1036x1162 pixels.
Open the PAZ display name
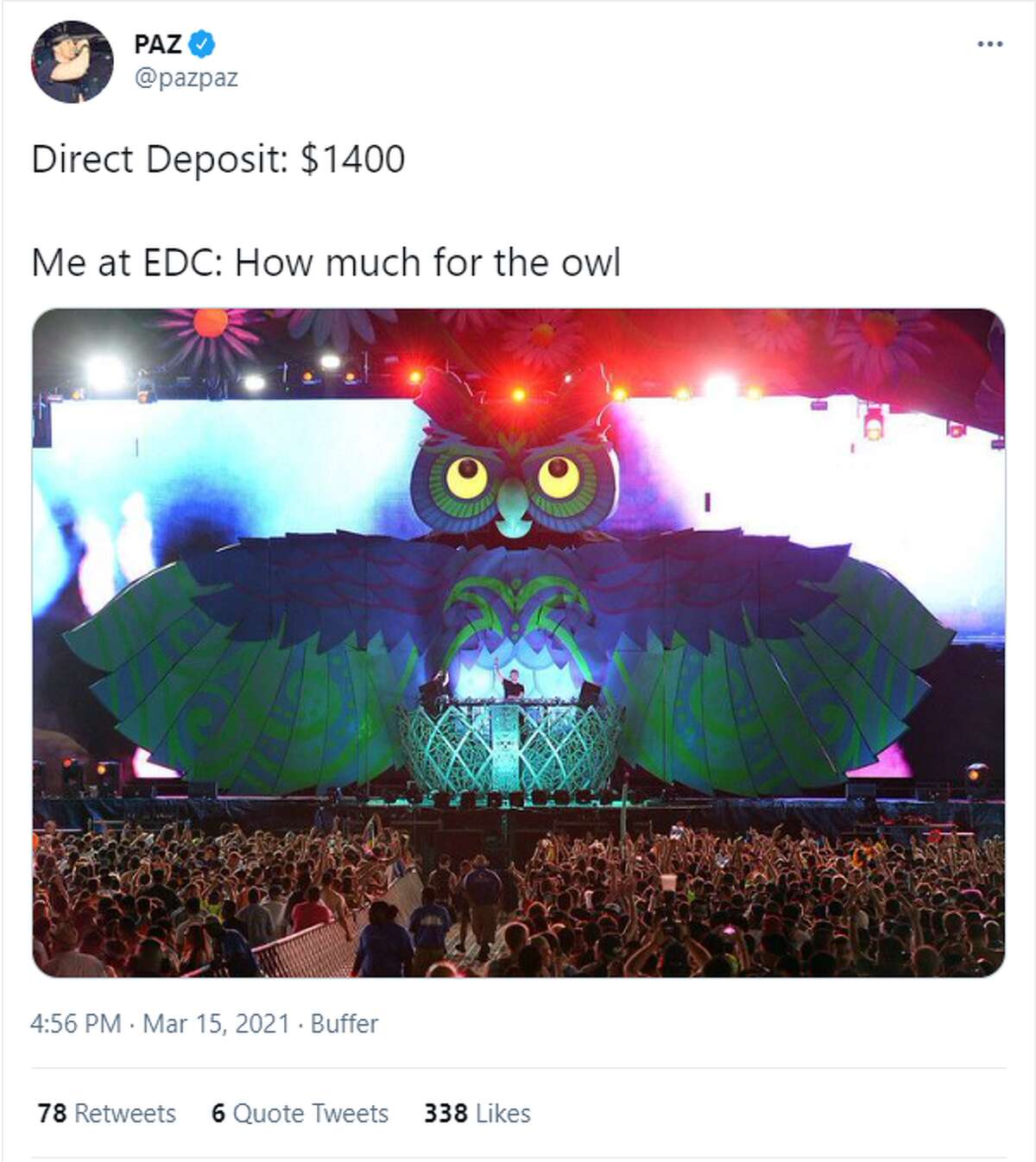158,43
